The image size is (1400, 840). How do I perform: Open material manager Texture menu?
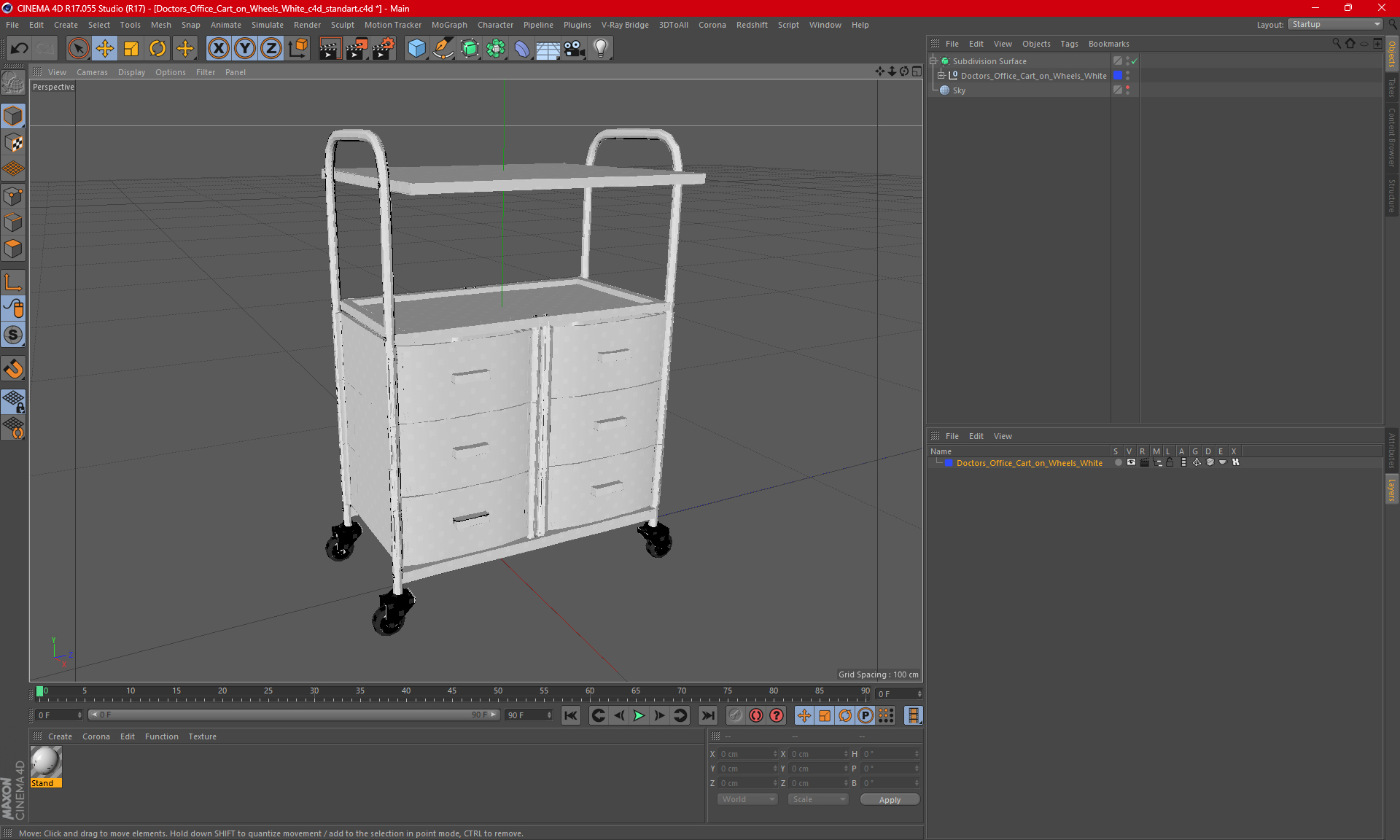pos(202,736)
